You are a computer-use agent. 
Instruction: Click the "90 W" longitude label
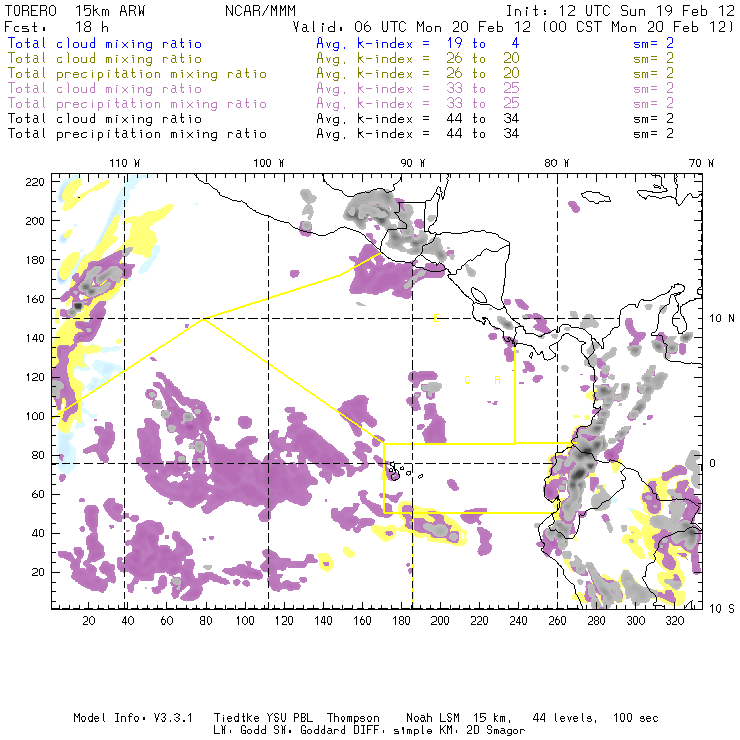pyautogui.click(x=412, y=163)
